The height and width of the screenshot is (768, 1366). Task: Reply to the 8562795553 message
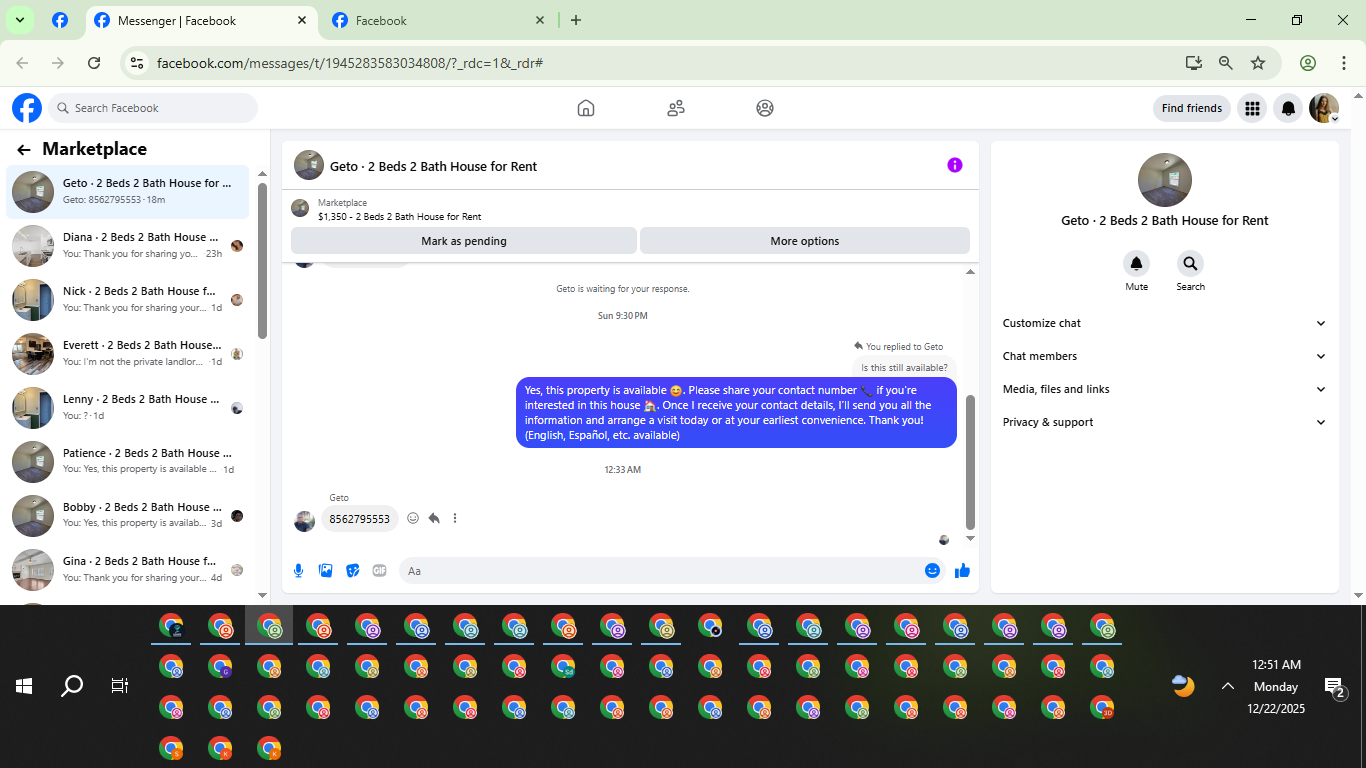pyautogui.click(x=434, y=518)
